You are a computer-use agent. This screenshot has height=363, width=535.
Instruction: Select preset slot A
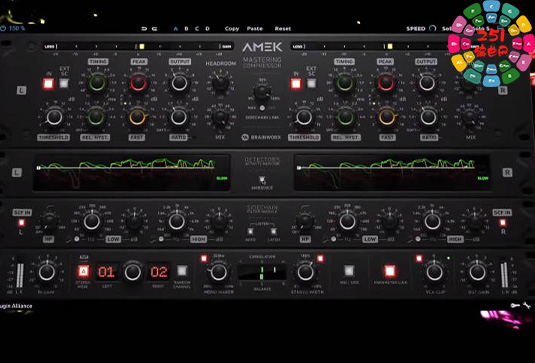pos(176,29)
